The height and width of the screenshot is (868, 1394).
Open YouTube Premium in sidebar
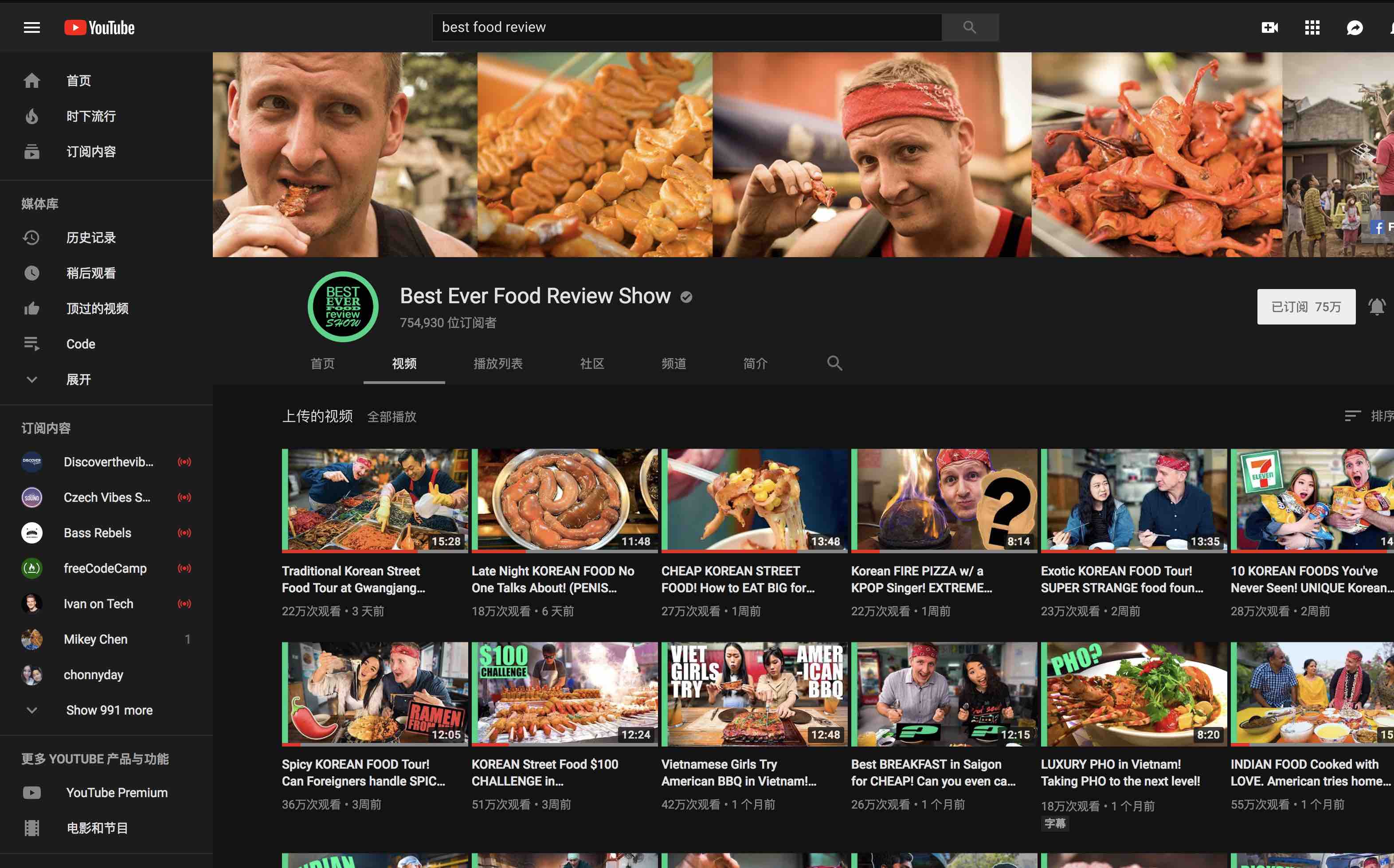pos(117,792)
